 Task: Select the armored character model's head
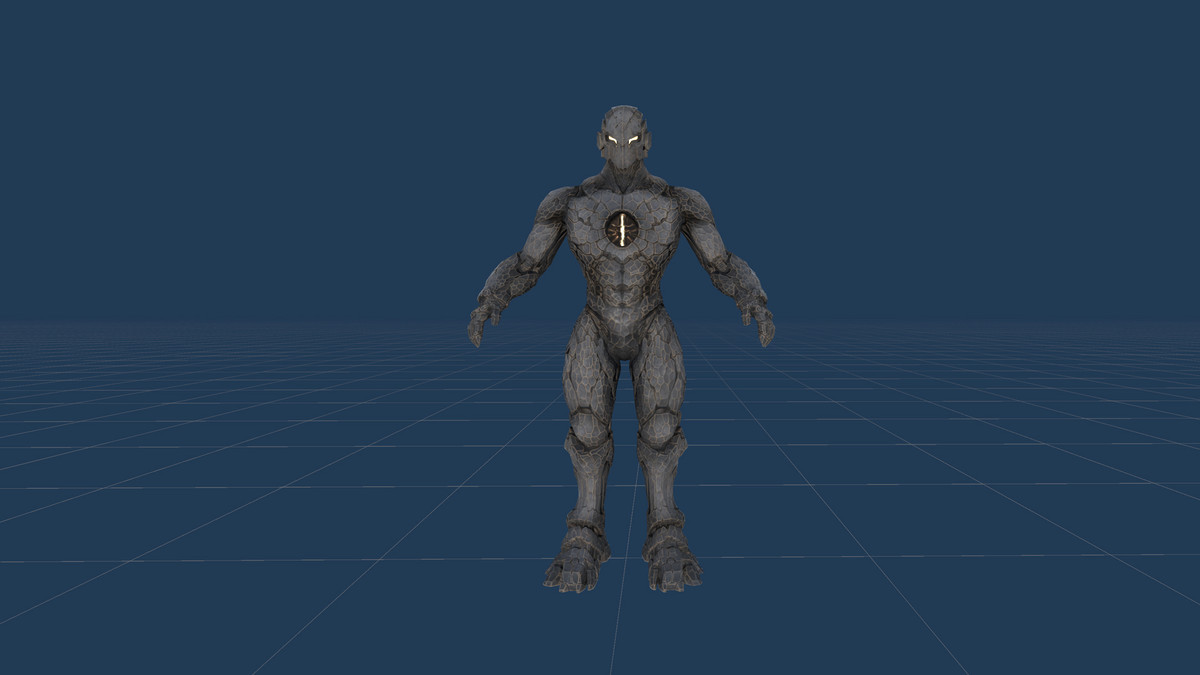pos(625,139)
